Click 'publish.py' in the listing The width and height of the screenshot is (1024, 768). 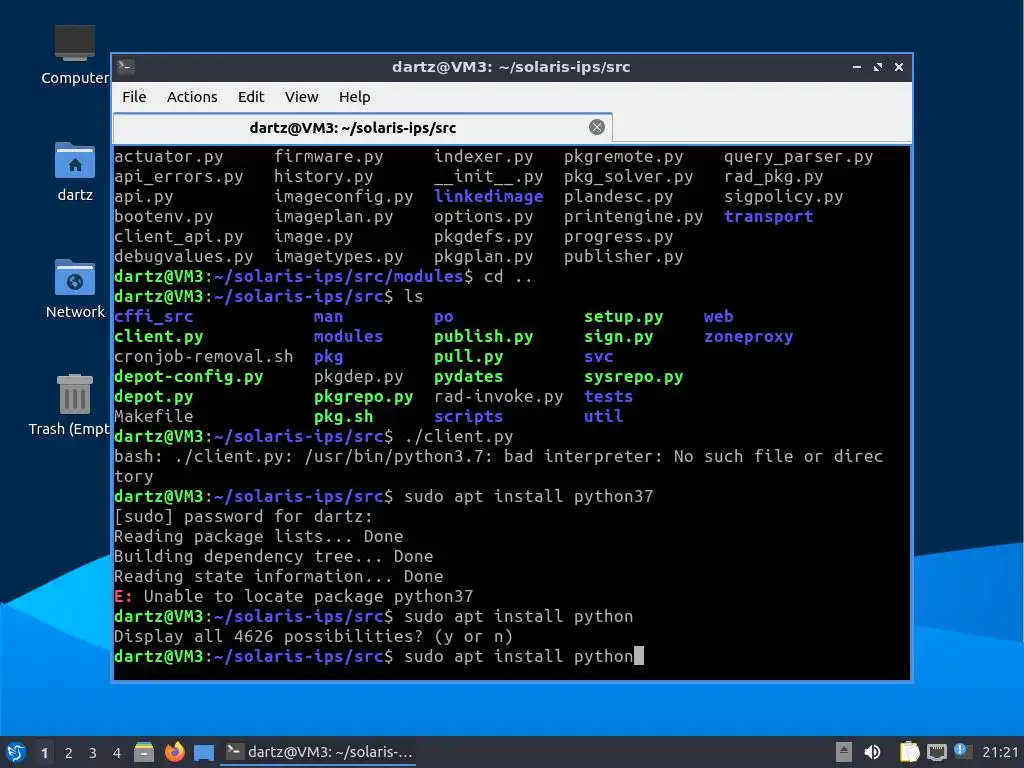coord(483,337)
